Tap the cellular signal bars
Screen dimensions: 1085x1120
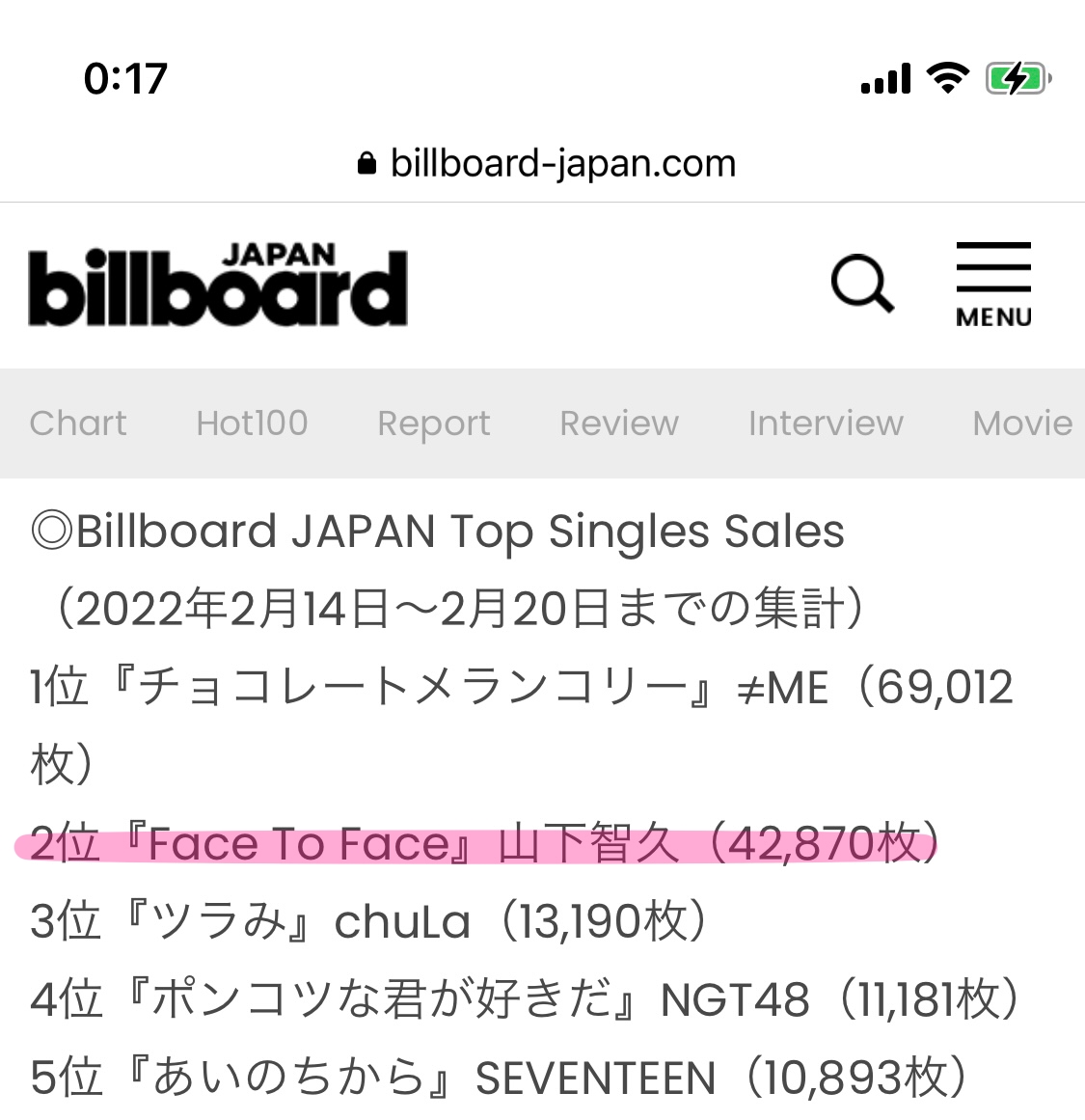[886, 79]
